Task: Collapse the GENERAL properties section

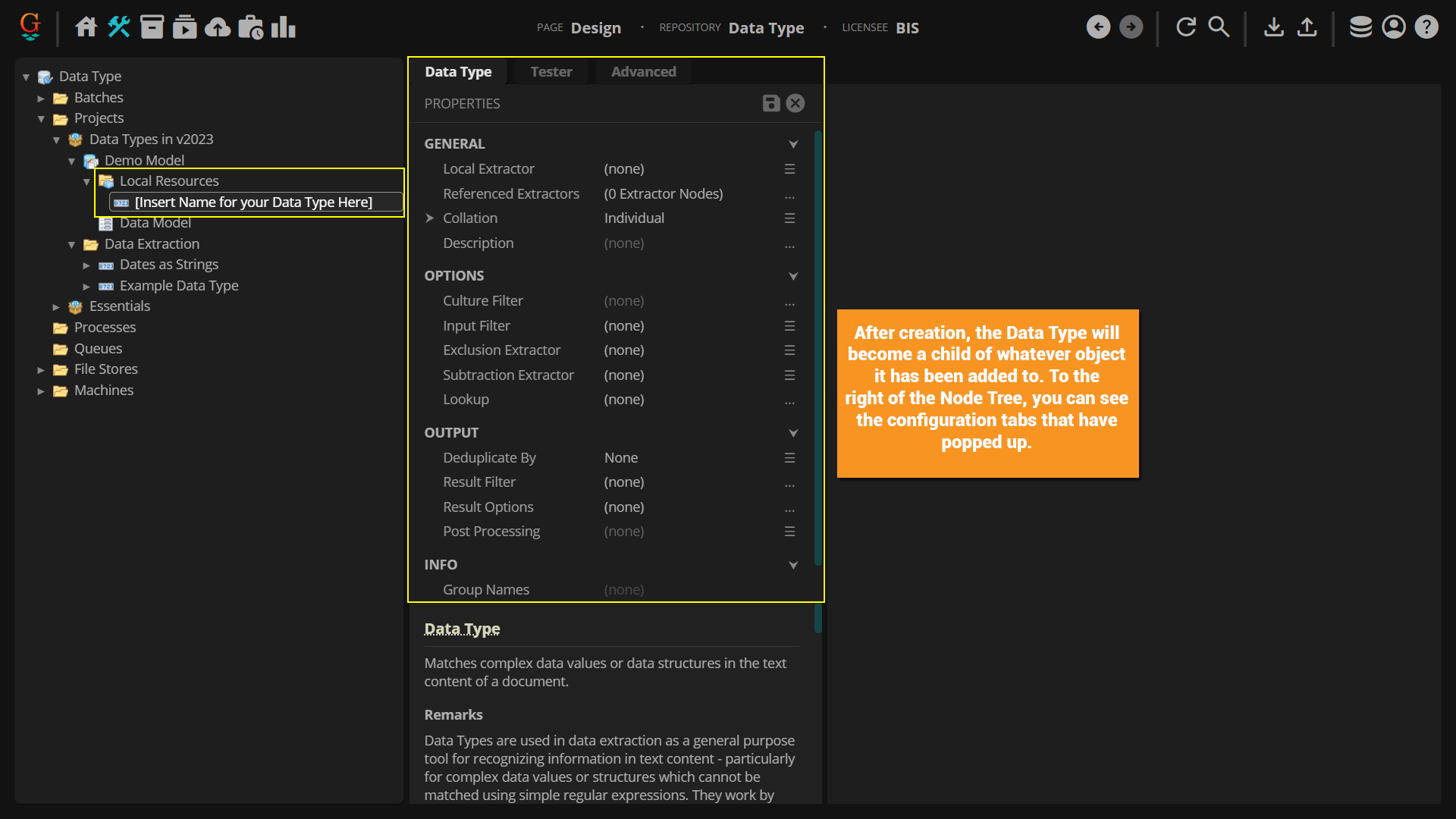Action: point(793,144)
